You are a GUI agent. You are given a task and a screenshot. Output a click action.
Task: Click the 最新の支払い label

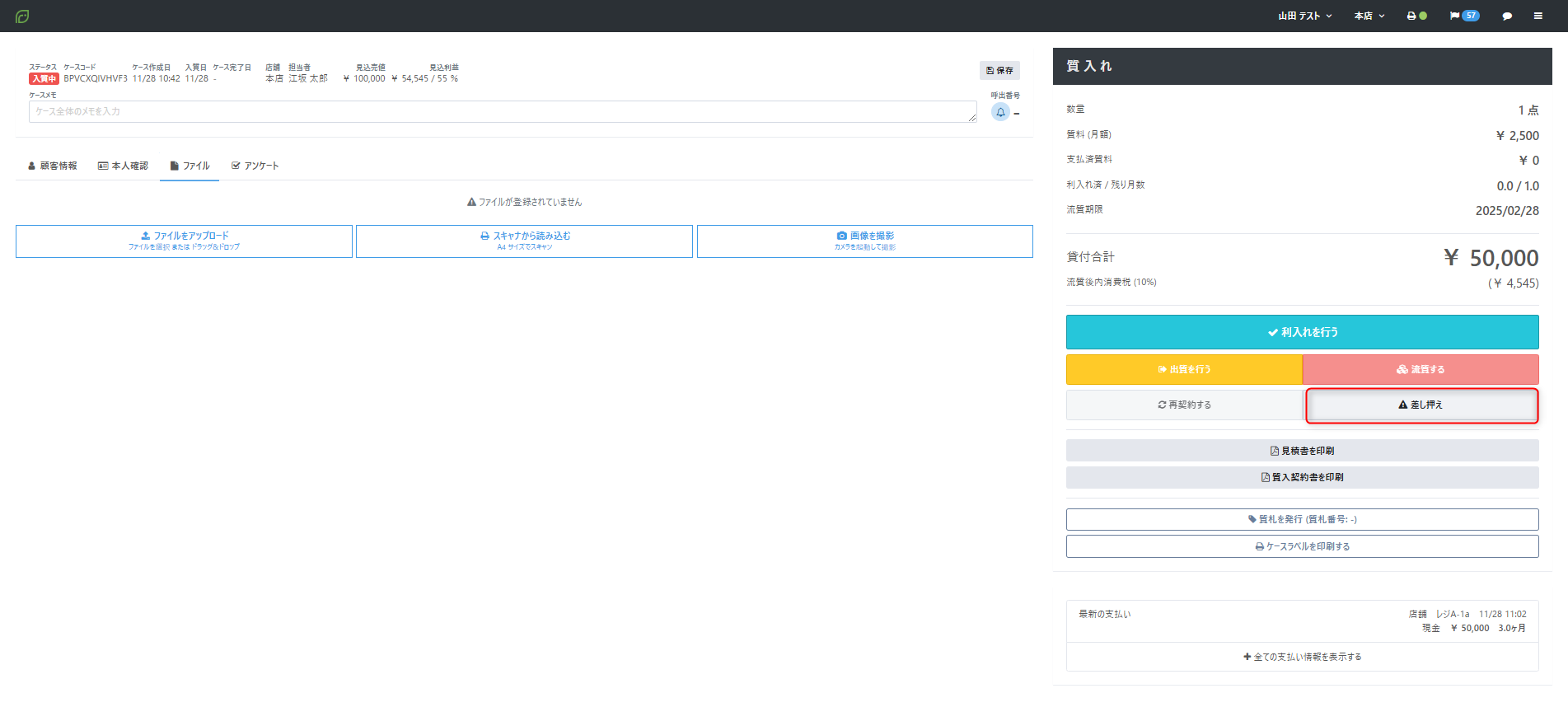click(1104, 614)
